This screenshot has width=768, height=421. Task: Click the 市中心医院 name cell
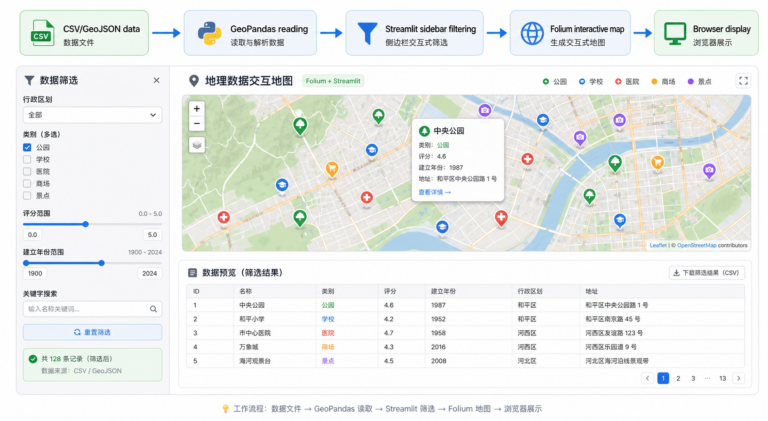(255, 333)
